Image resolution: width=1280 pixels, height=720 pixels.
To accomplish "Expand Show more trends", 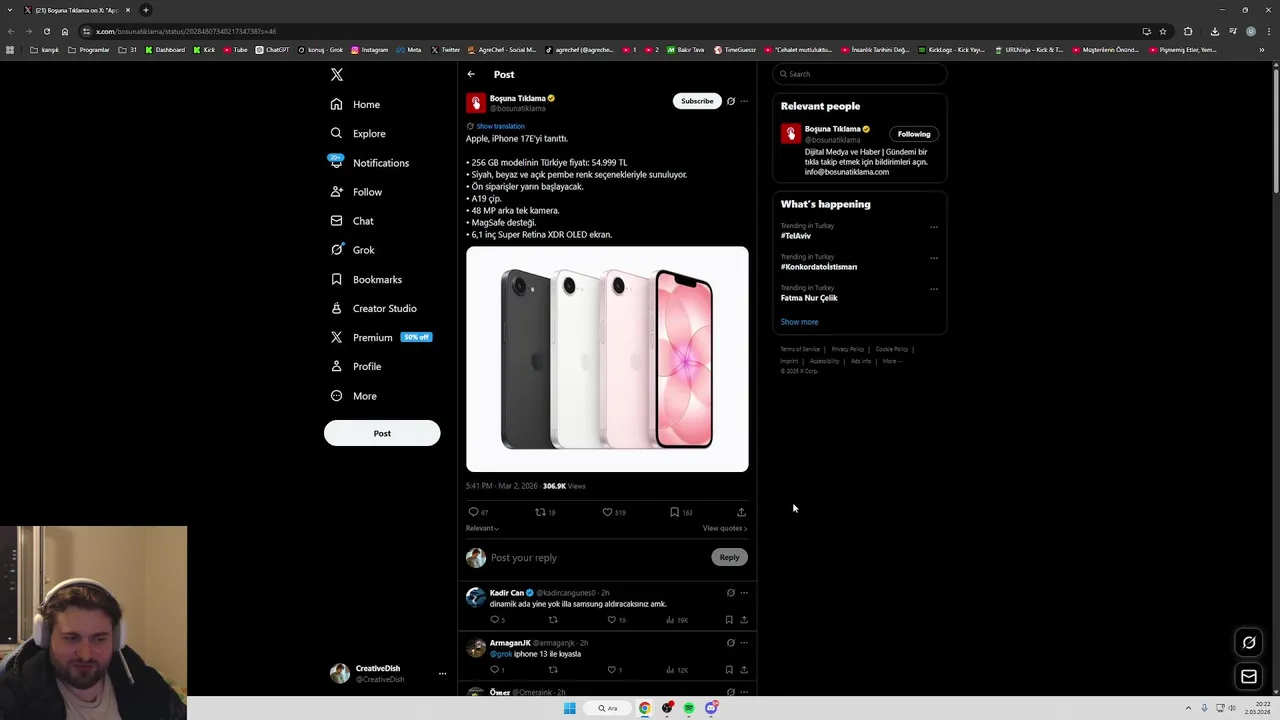I will tap(799, 322).
